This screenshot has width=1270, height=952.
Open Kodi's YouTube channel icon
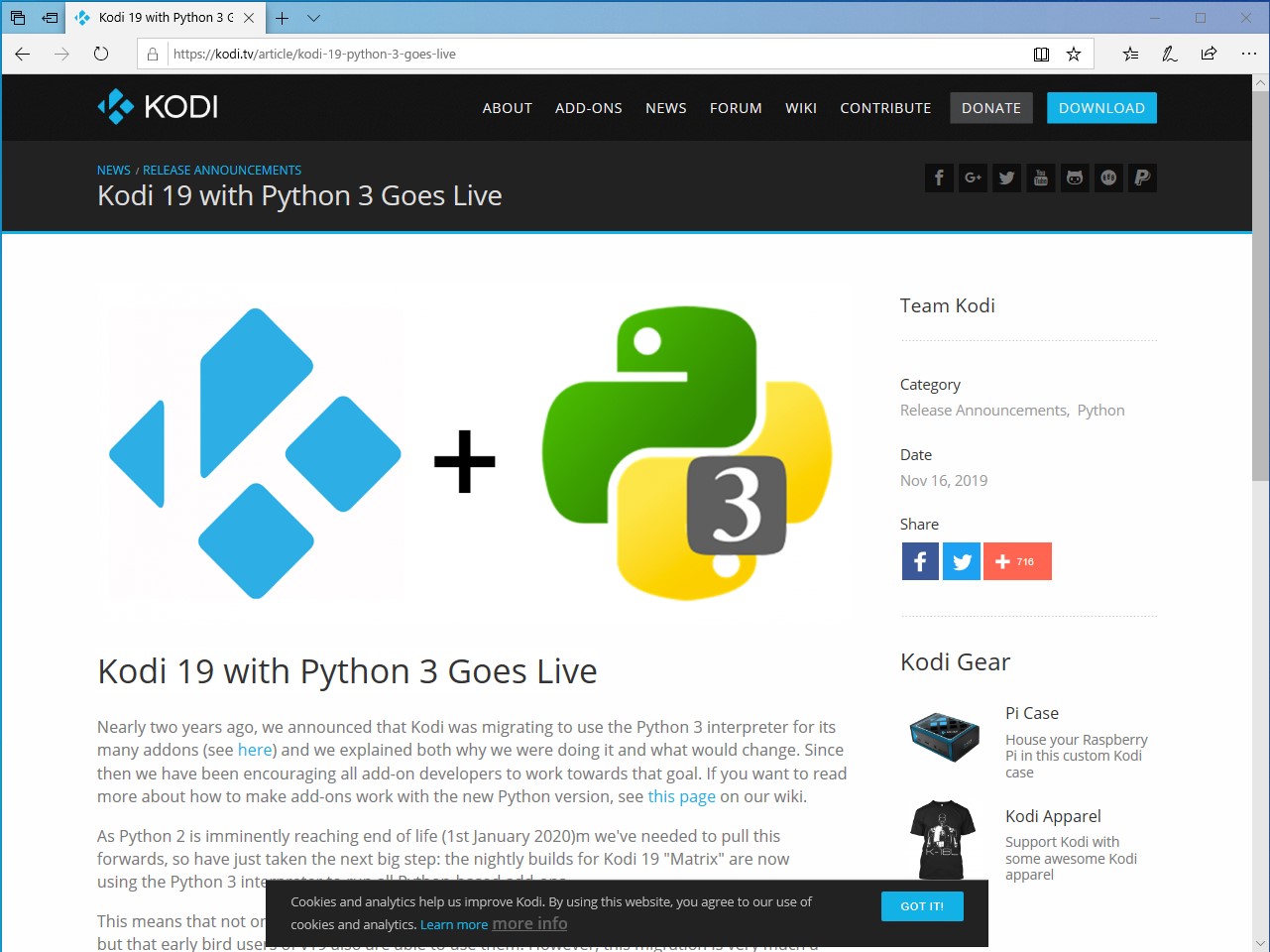(x=1040, y=178)
